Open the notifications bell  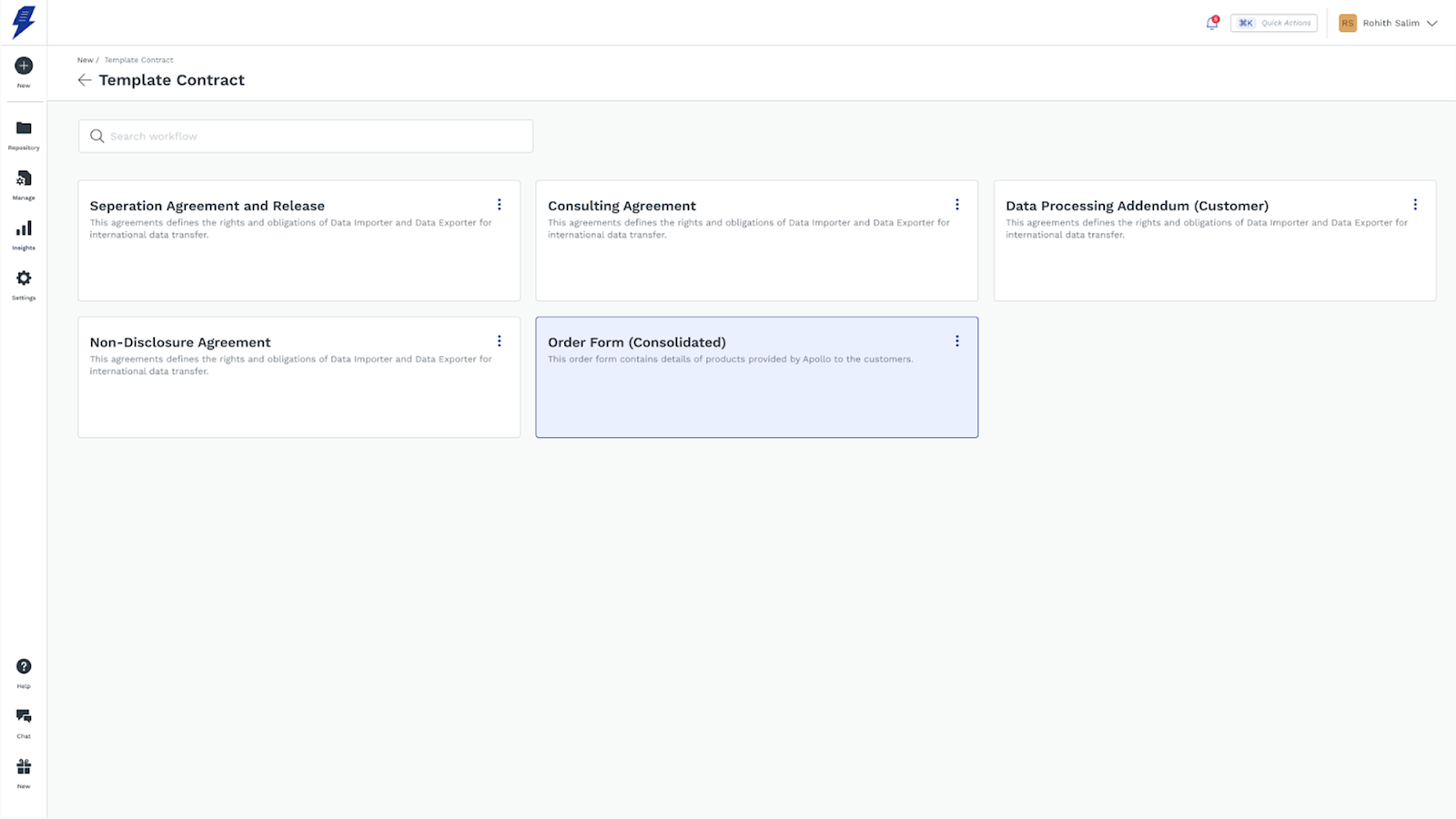[x=1212, y=24]
